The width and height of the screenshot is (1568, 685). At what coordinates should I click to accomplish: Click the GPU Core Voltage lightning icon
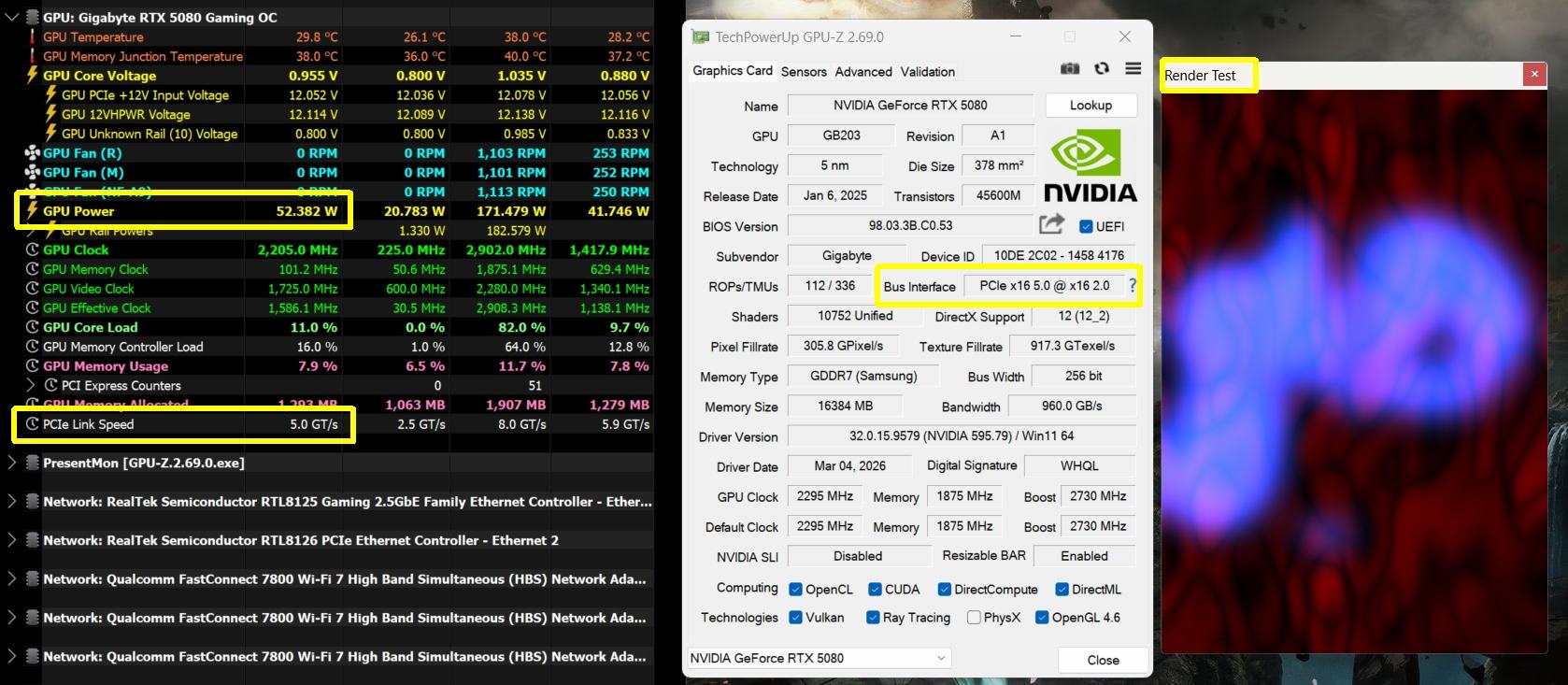[x=32, y=75]
